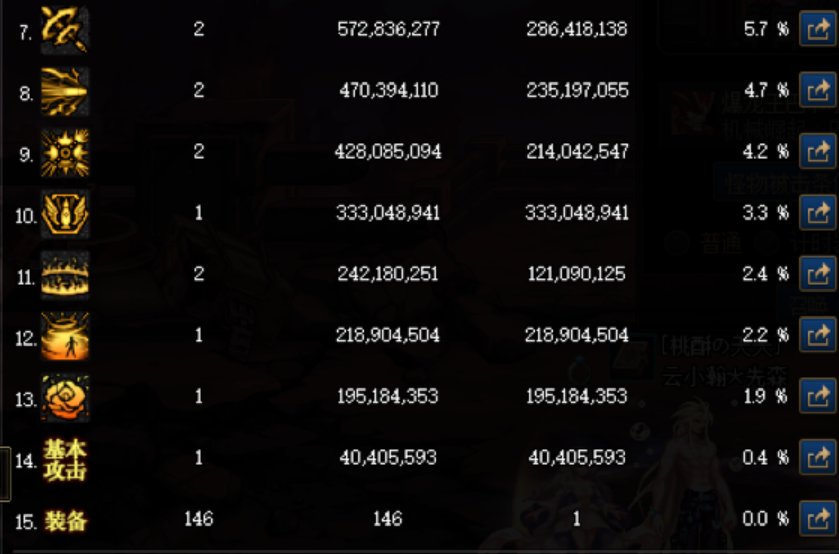This screenshot has width=839, height=554.
Task: Click the share button for basic attack 0.4 %
Action: pos(818,458)
